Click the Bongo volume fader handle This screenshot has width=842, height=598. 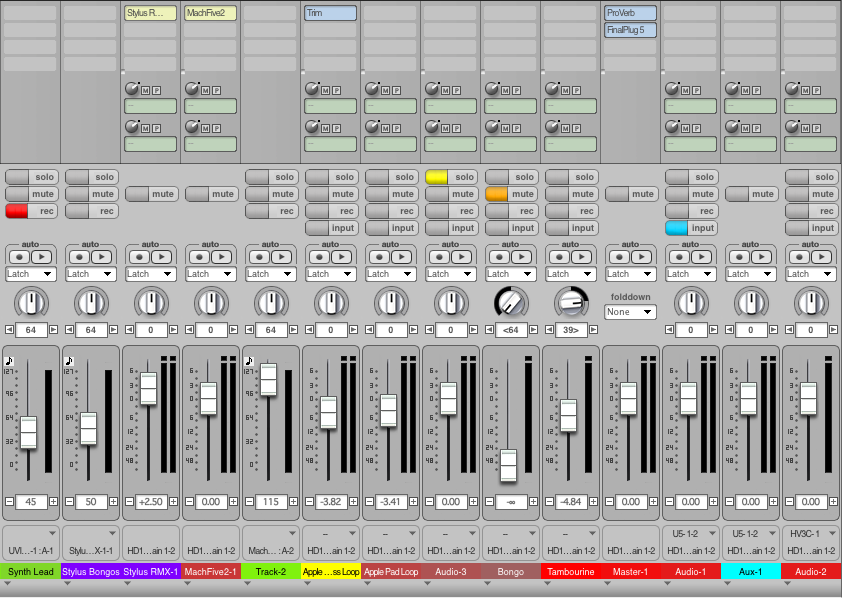pos(509,465)
